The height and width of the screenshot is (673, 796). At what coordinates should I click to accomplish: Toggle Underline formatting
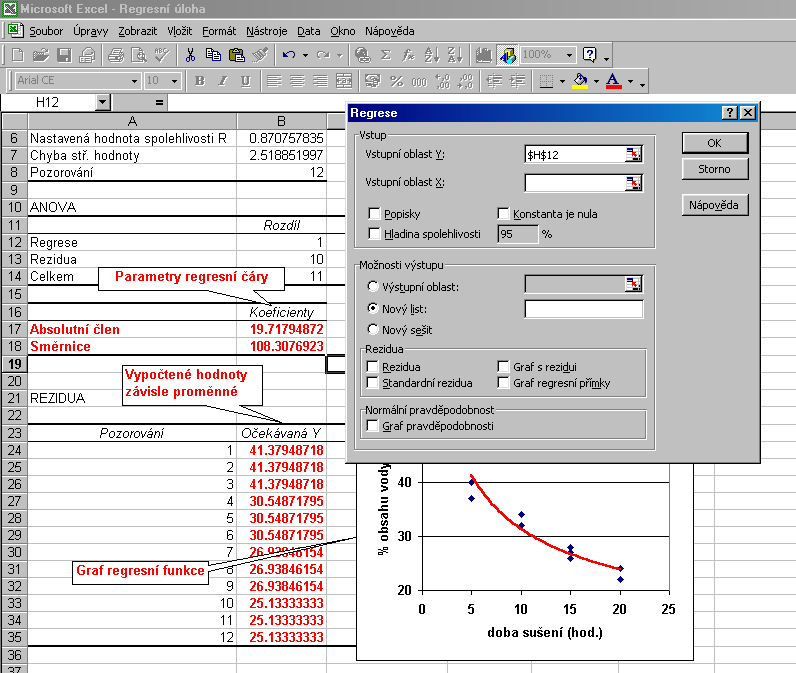point(246,81)
